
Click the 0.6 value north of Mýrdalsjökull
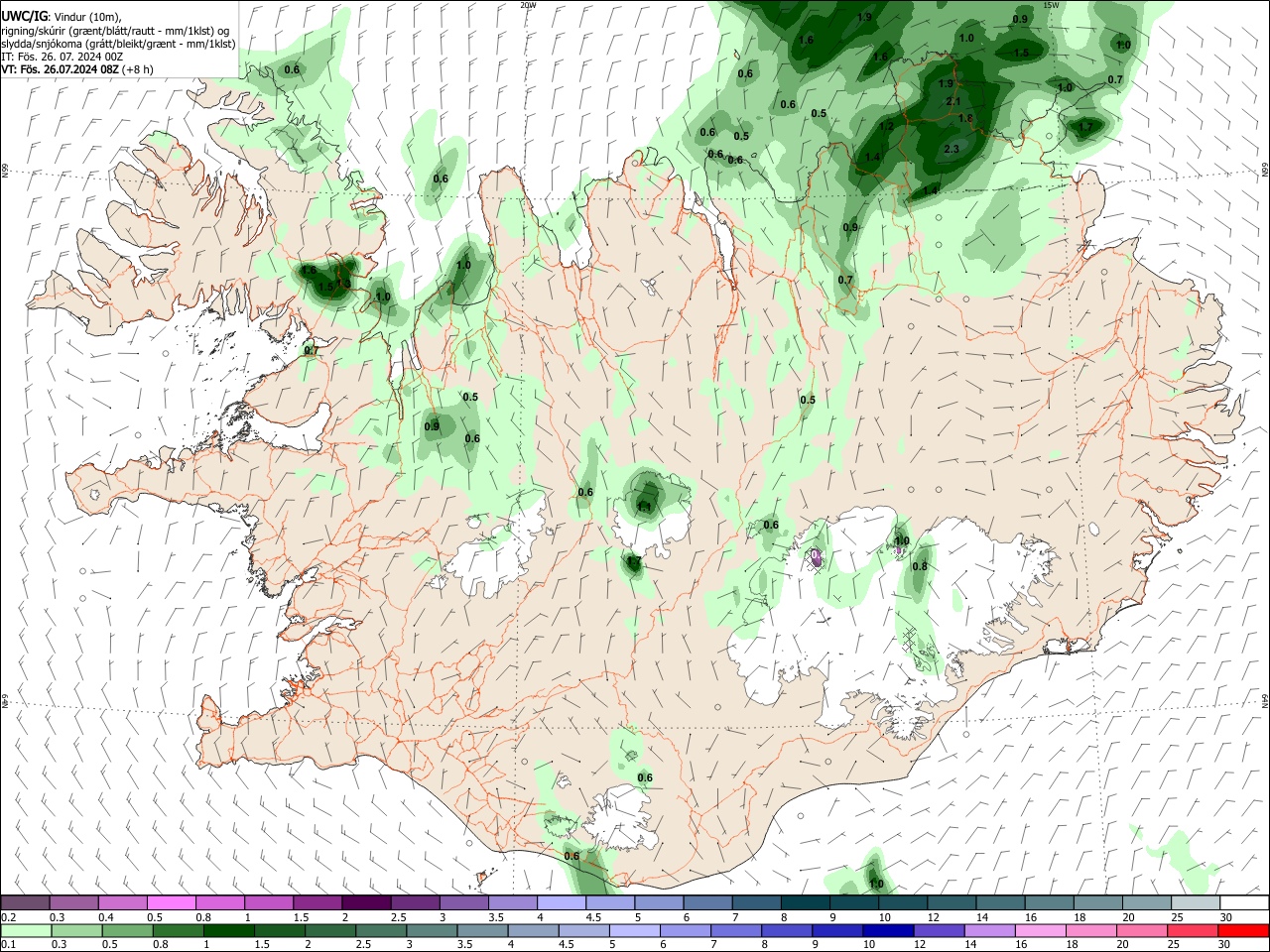point(645,777)
